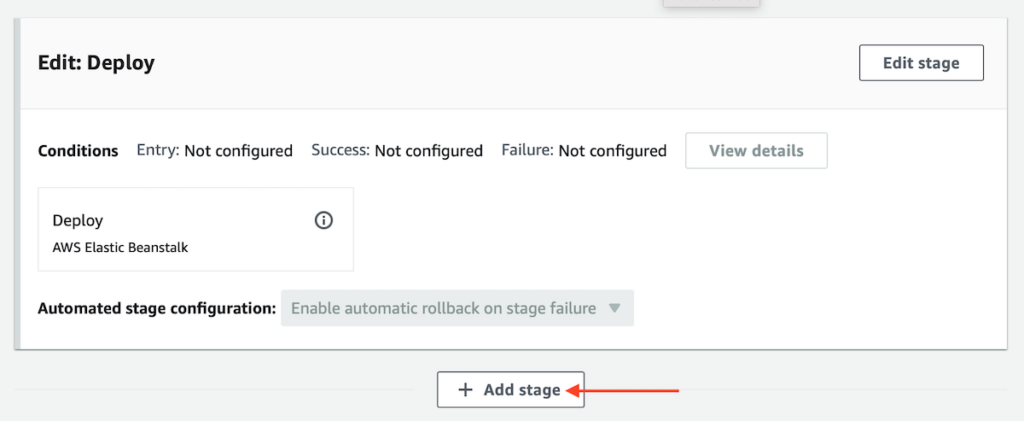Image resolution: width=1024 pixels, height=421 pixels.
Task: Open the info icon on Deploy action
Action: [323, 221]
